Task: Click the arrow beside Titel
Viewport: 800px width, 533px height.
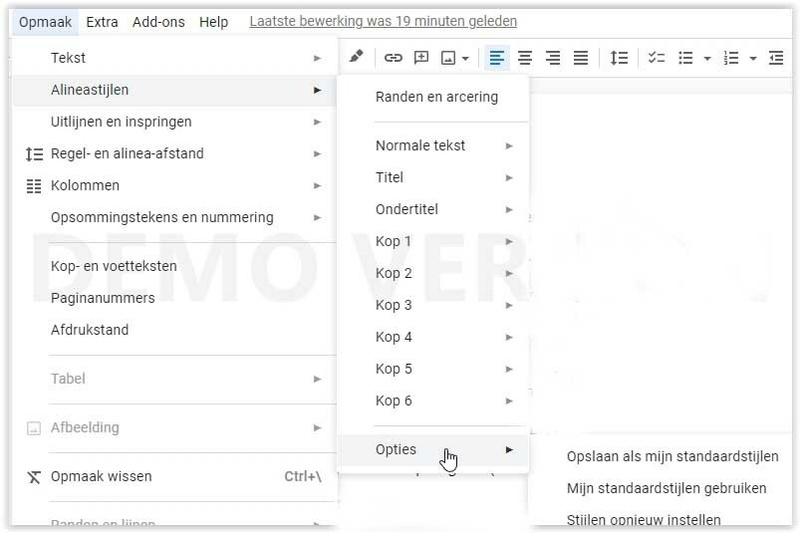Action: coord(509,178)
